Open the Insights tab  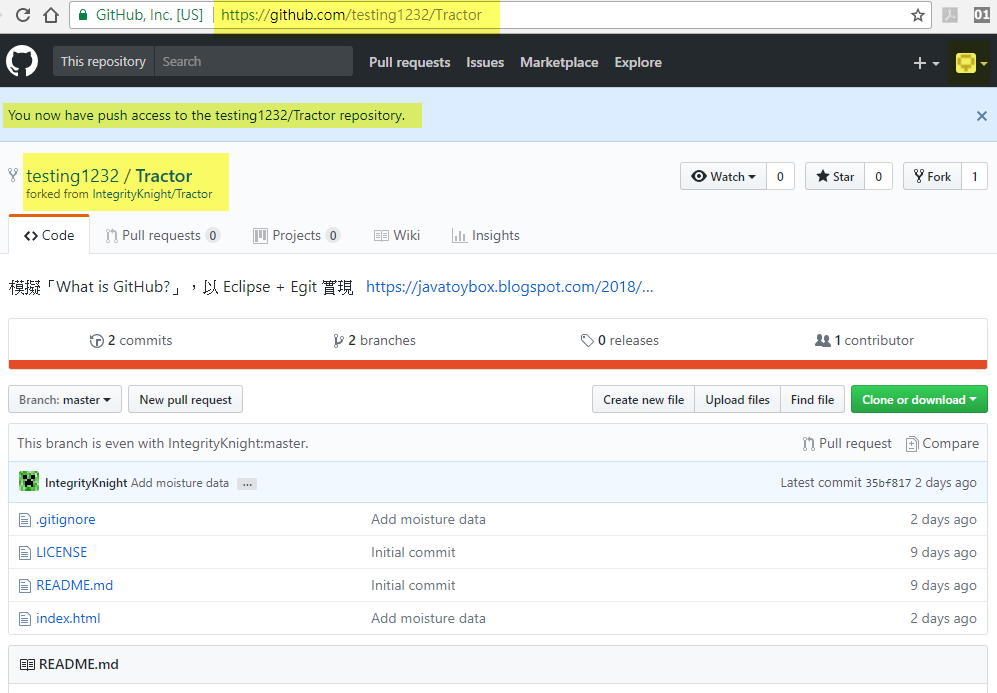click(486, 235)
